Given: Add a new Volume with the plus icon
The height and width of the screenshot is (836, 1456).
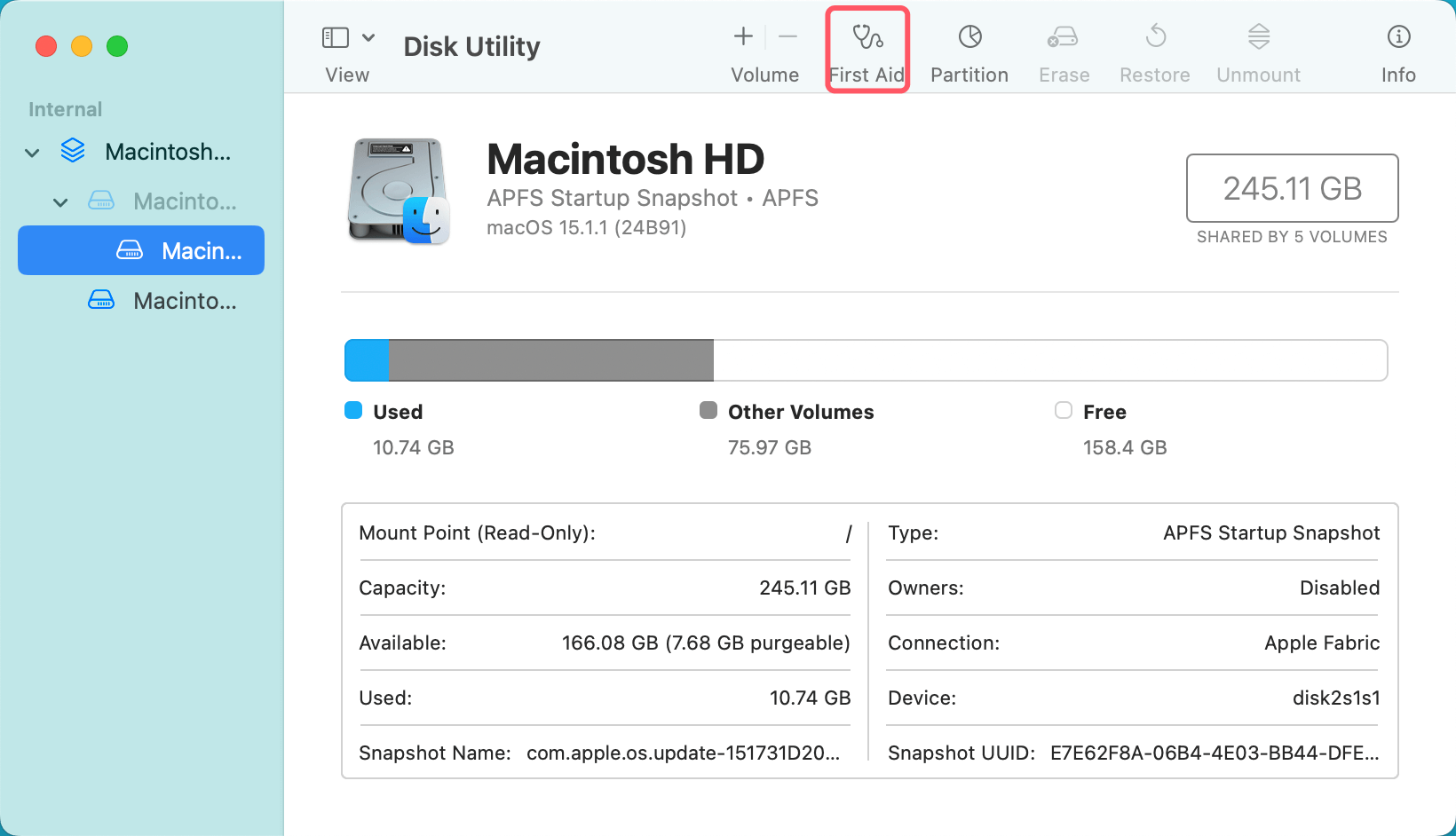Looking at the screenshot, I should click(x=742, y=37).
